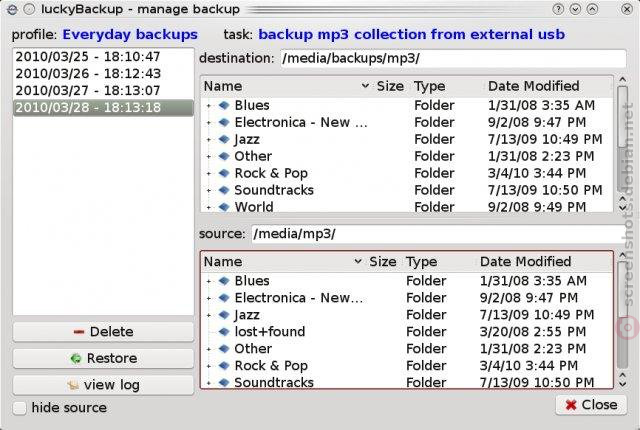The height and width of the screenshot is (430, 640).
Task: Click the Rock & Pop folder icon in source list
Action: click(x=224, y=366)
